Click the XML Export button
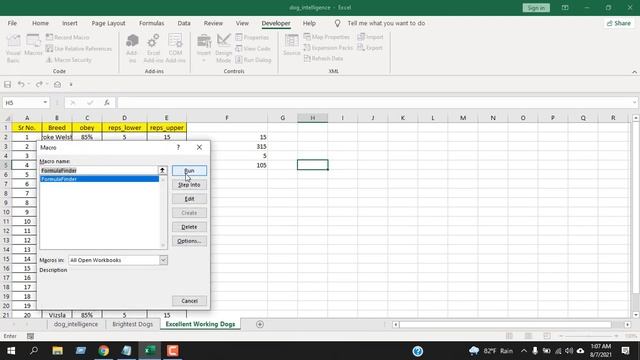 [370, 48]
